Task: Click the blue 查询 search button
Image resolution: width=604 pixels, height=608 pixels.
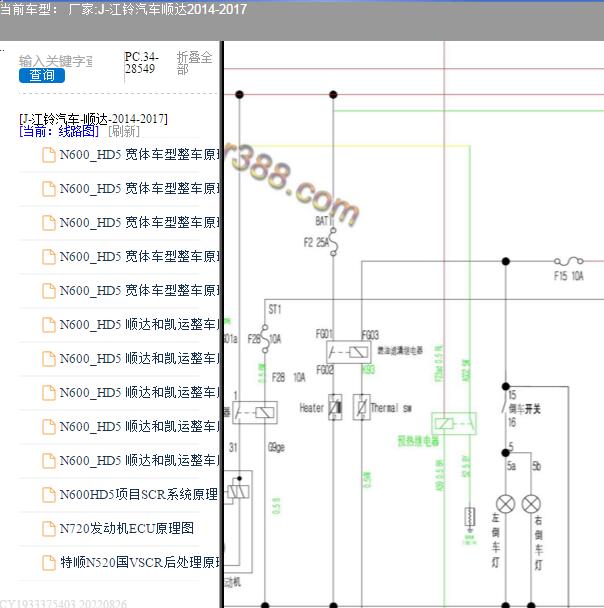Action: click(x=42, y=75)
